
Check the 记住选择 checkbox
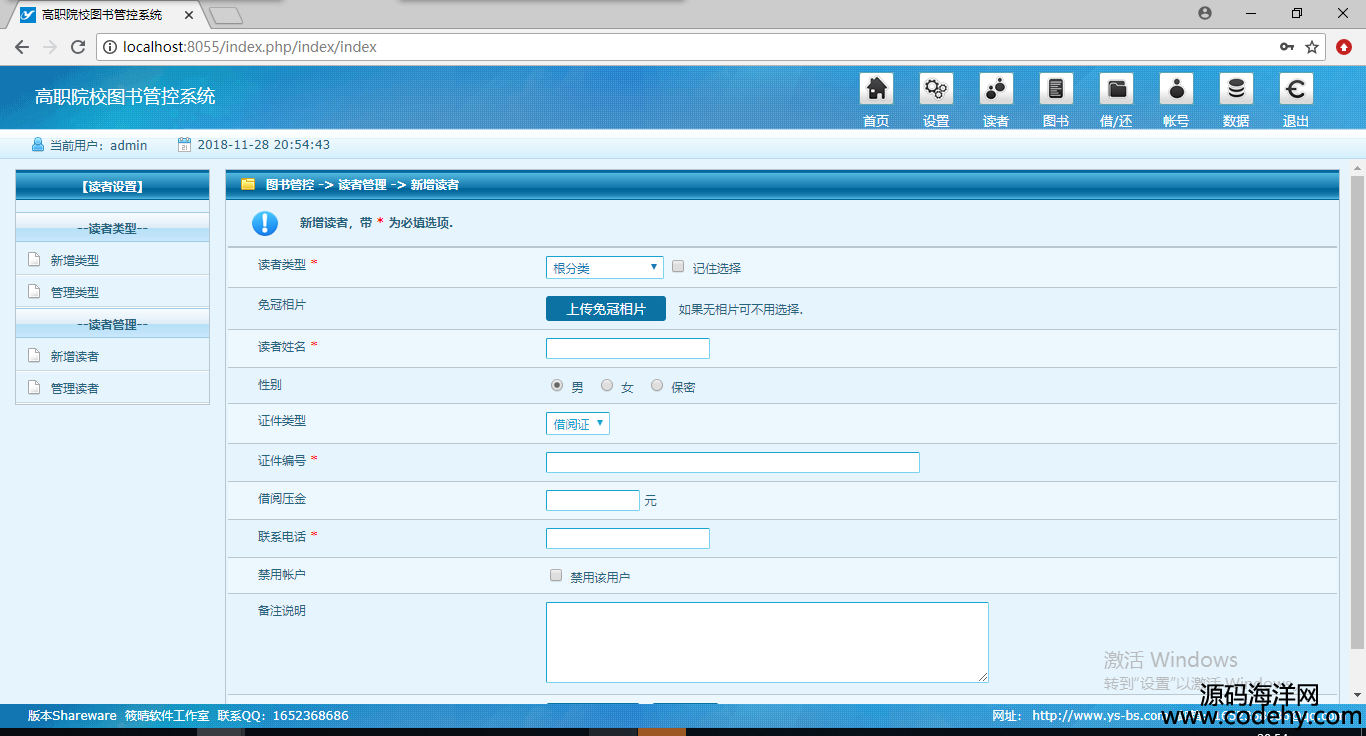pyautogui.click(x=678, y=267)
